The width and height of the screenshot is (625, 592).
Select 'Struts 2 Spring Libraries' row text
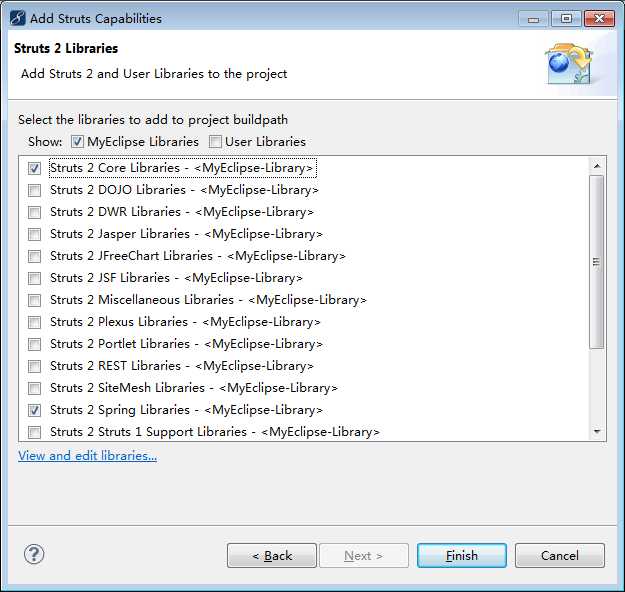pos(186,410)
